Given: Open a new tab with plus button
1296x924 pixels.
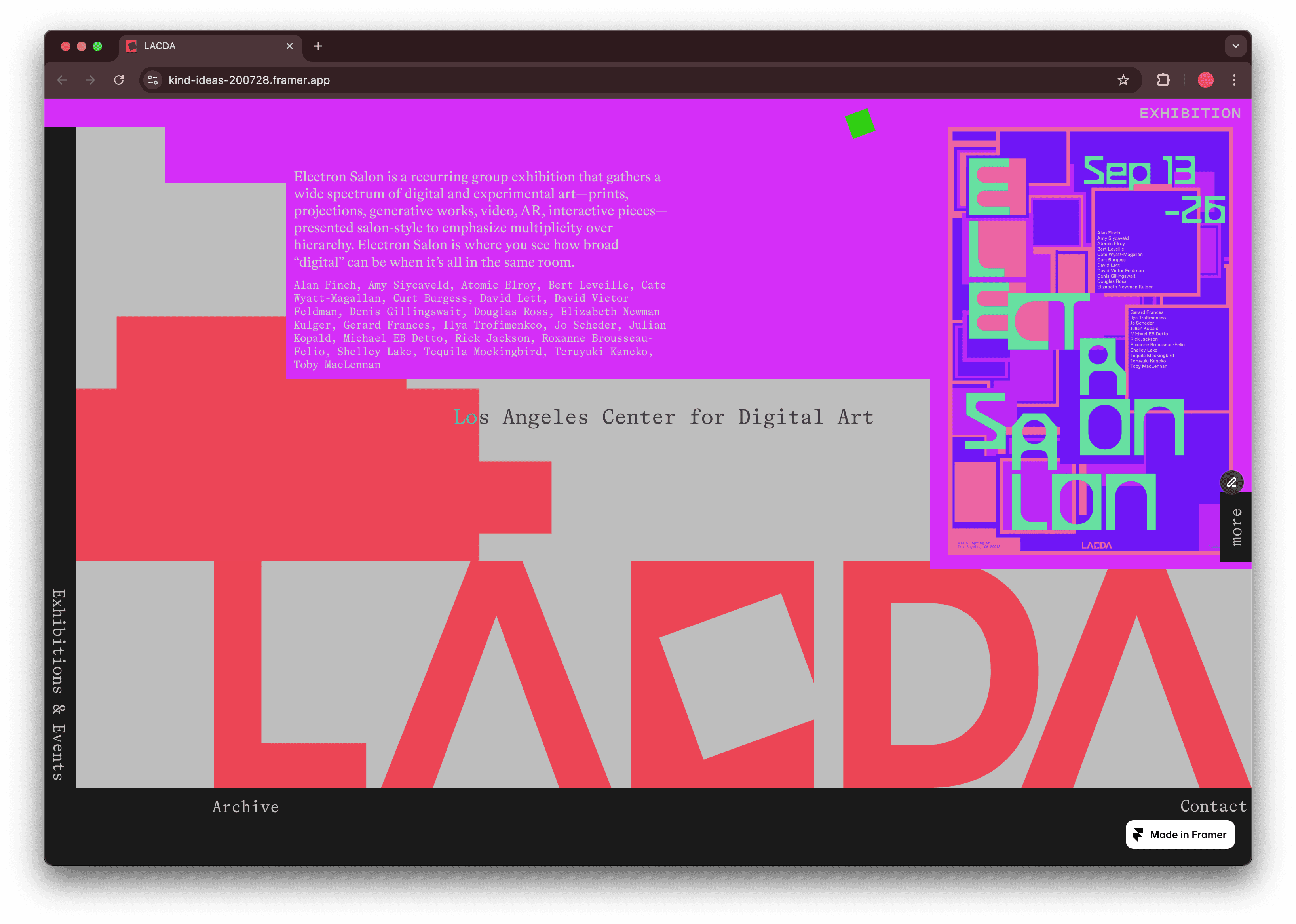Looking at the screenshot, I should pyautogui.click(x=318, y=46).
